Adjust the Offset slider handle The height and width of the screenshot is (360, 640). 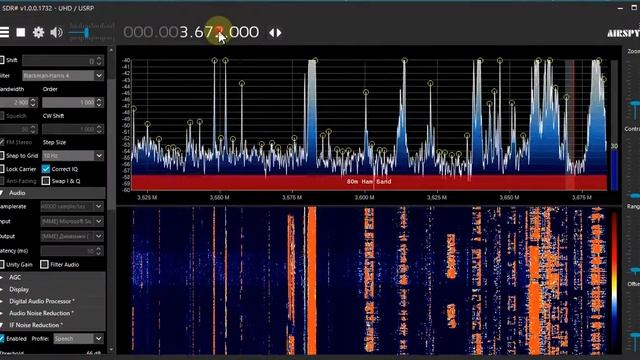[634, 336]
